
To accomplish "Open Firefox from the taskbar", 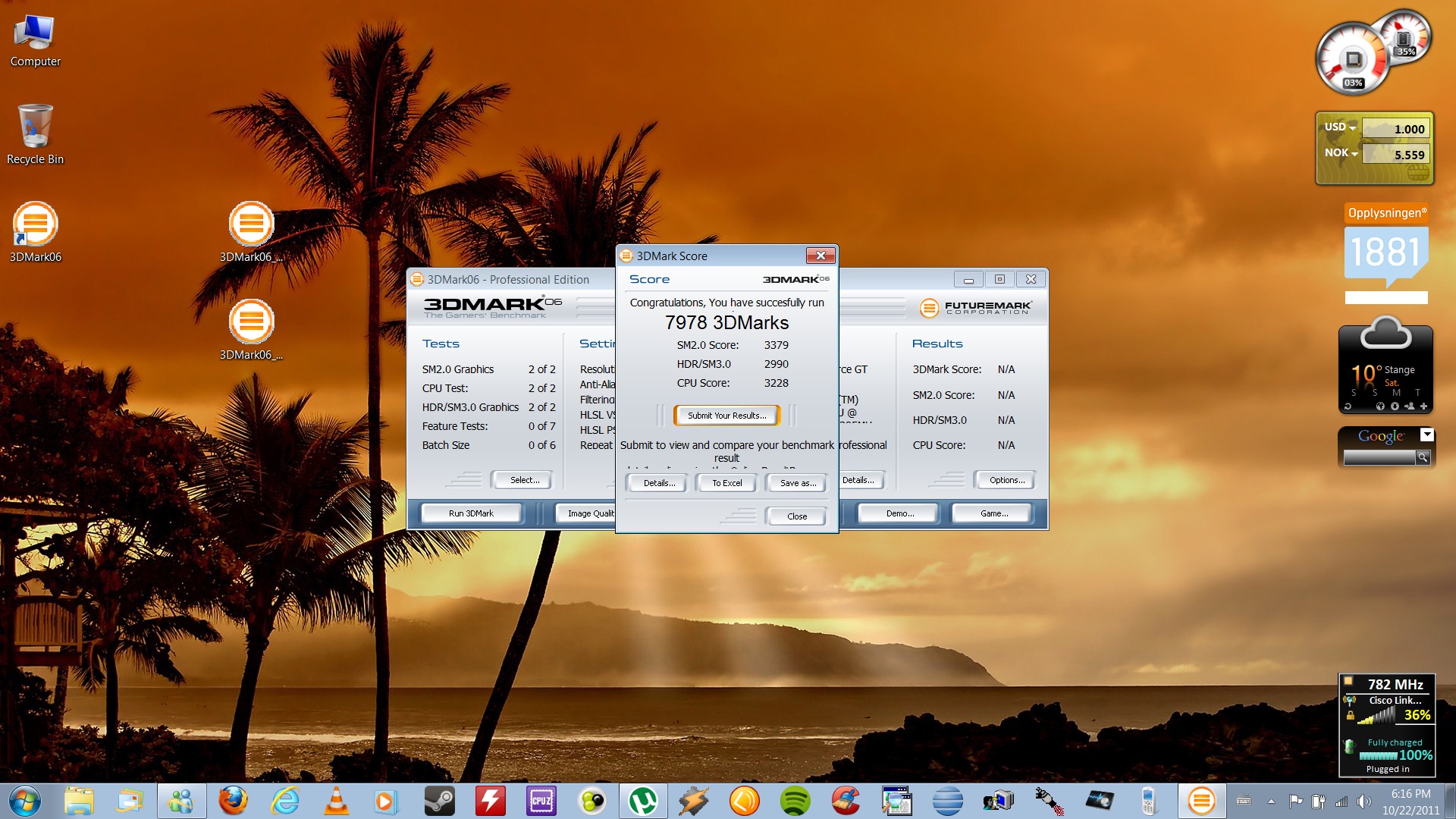I will click(x=233, y=801).
